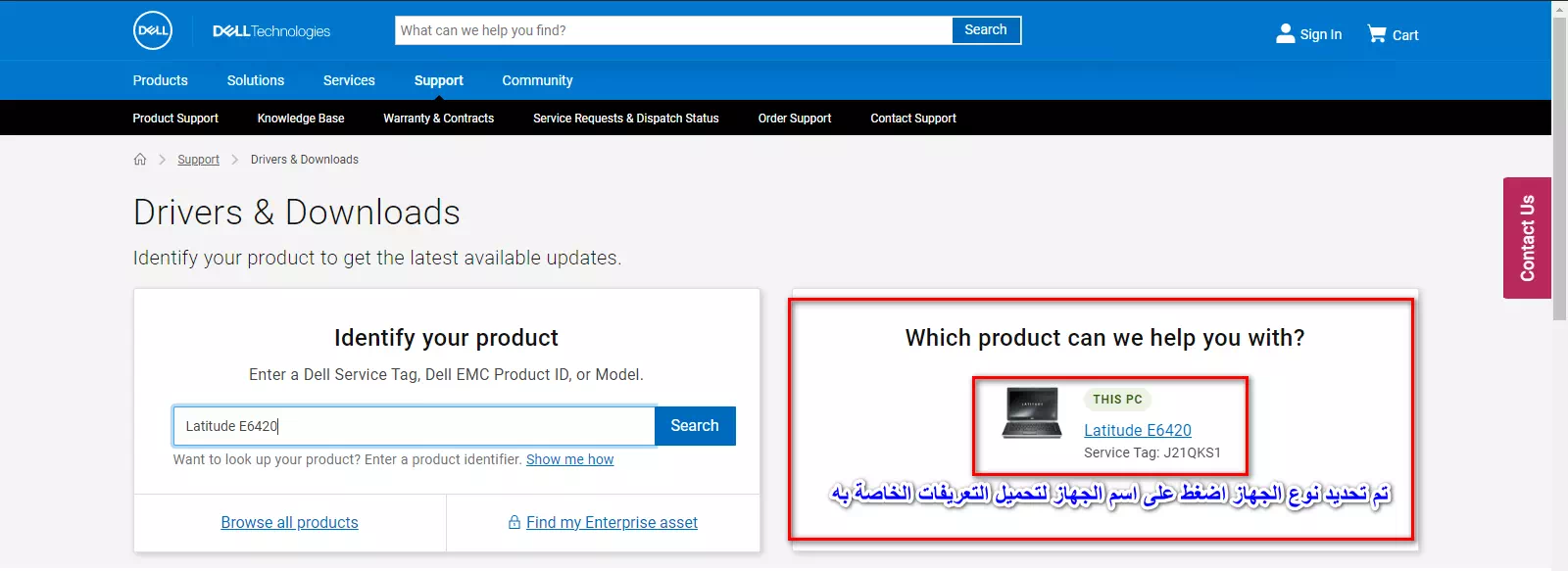This screenshot has width=1568, height=571.
Task: Click the Drivers & Downloads breadcrumb text
Action: 305,160
